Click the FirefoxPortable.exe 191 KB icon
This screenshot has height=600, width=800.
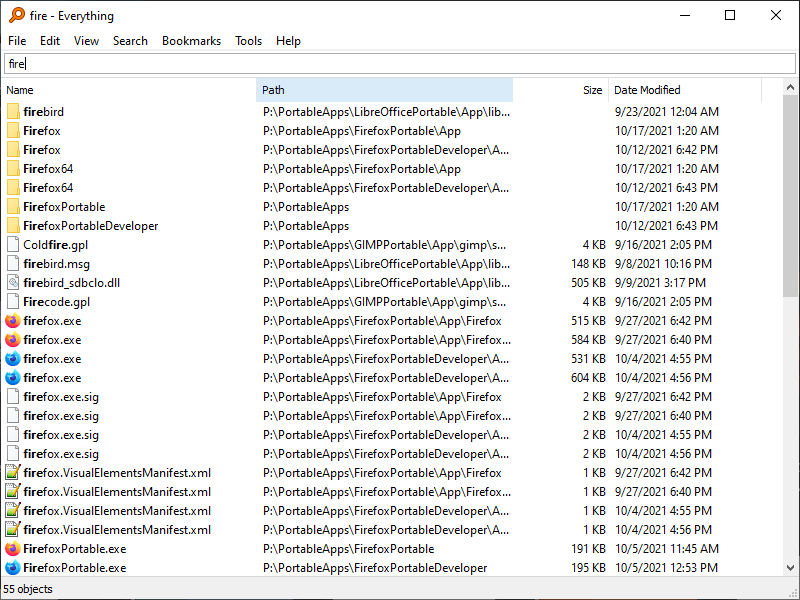13,549
